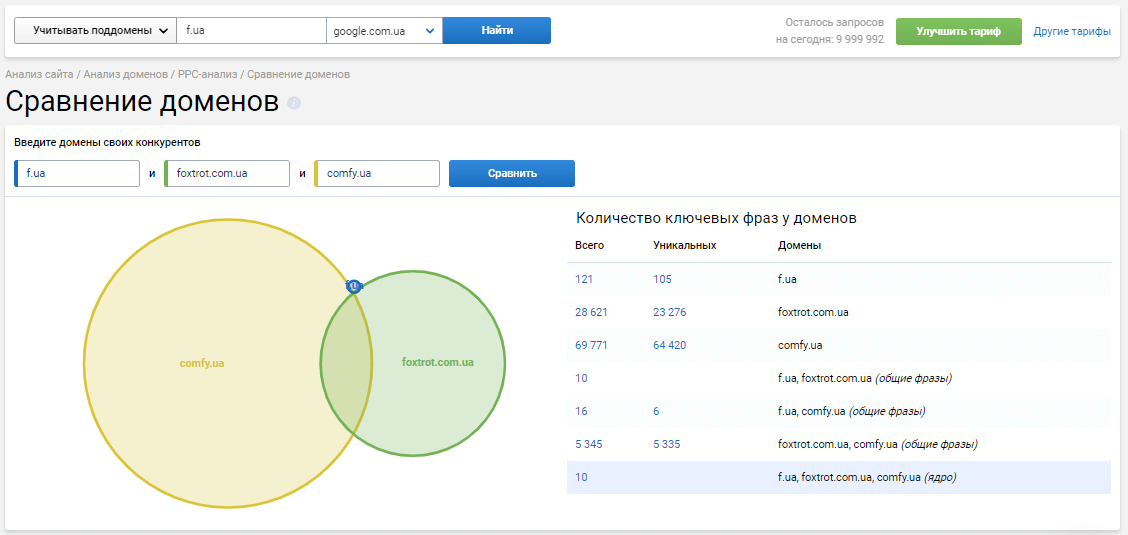Click the Домены column header
Image resolution: width=1128 pixels, height=535 pixels.
click(x=799, y=245)
